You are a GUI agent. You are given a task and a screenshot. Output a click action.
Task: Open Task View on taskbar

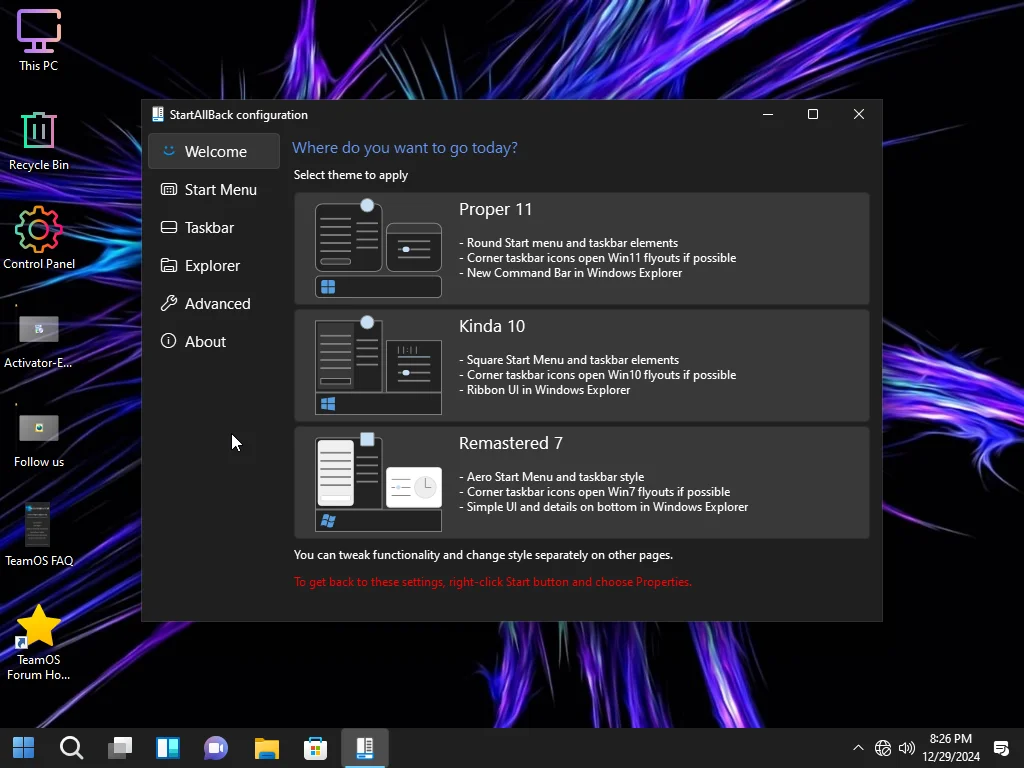tap(120, 748)
